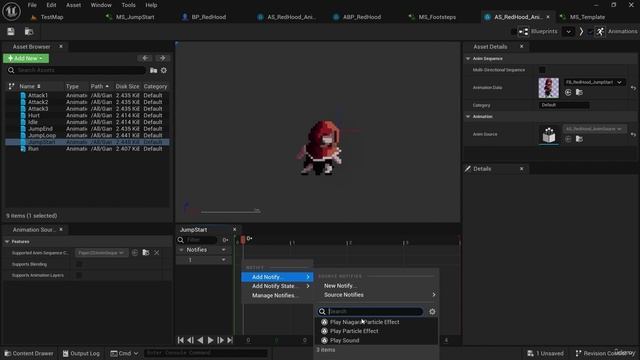Collapse the Features section

point(7,242)
